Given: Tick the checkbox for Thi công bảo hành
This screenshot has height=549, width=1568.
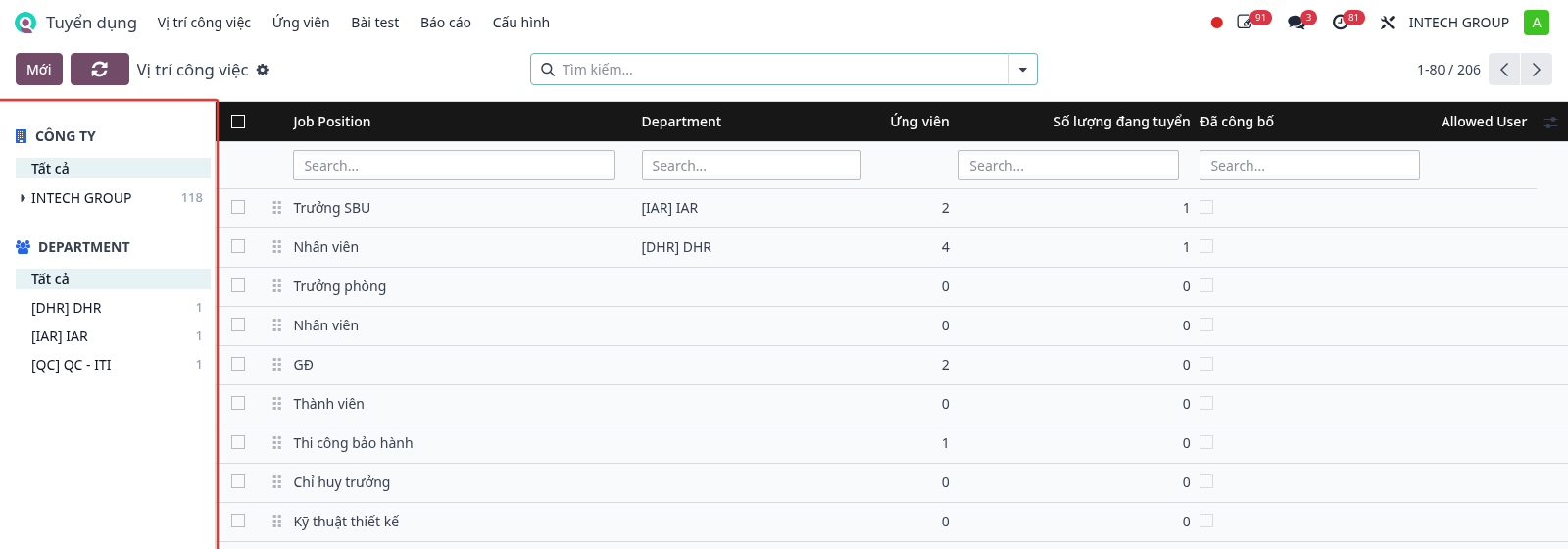Looking at the screenshot, I should [x=238, y=442].
